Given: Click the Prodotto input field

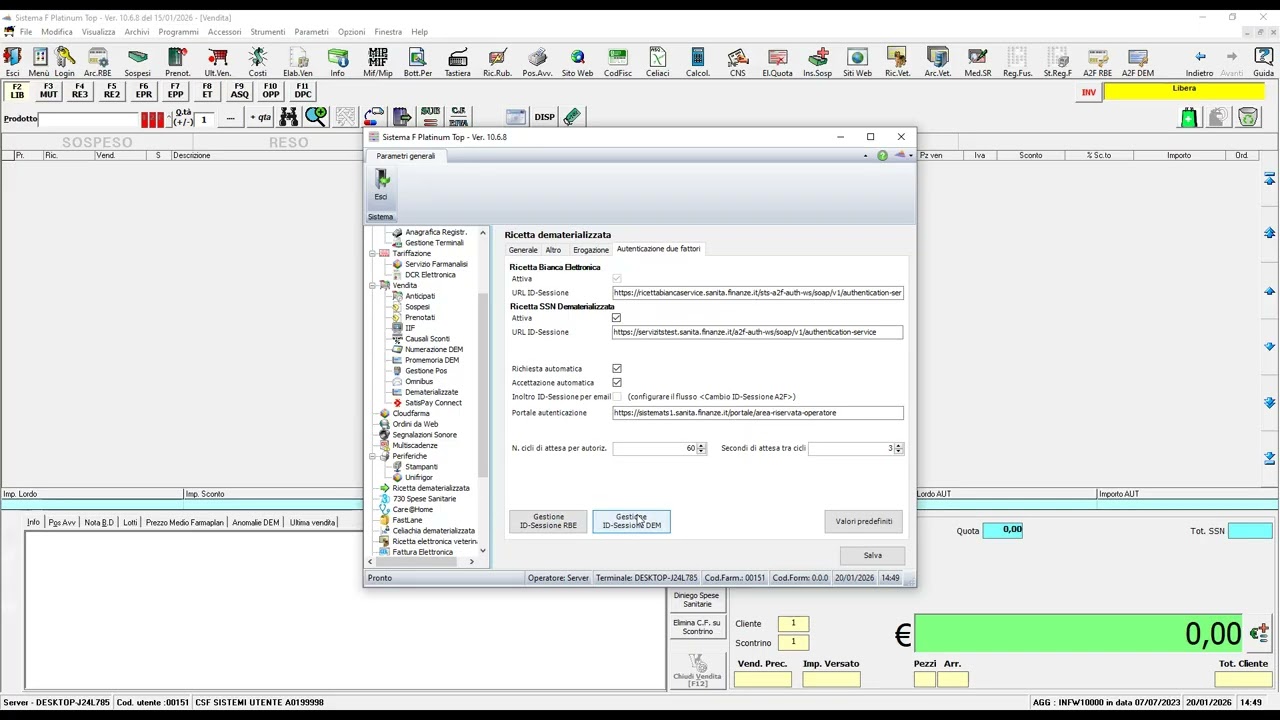Looking at the screenshot, I should [x=88, y=119].
